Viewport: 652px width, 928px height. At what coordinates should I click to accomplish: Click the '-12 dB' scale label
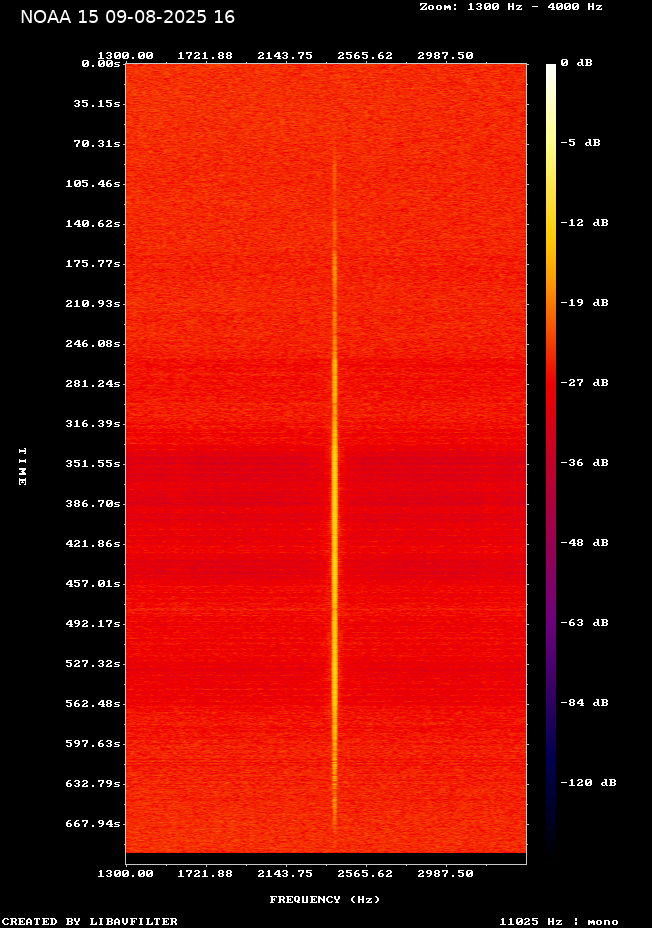[x=585, y=223]
